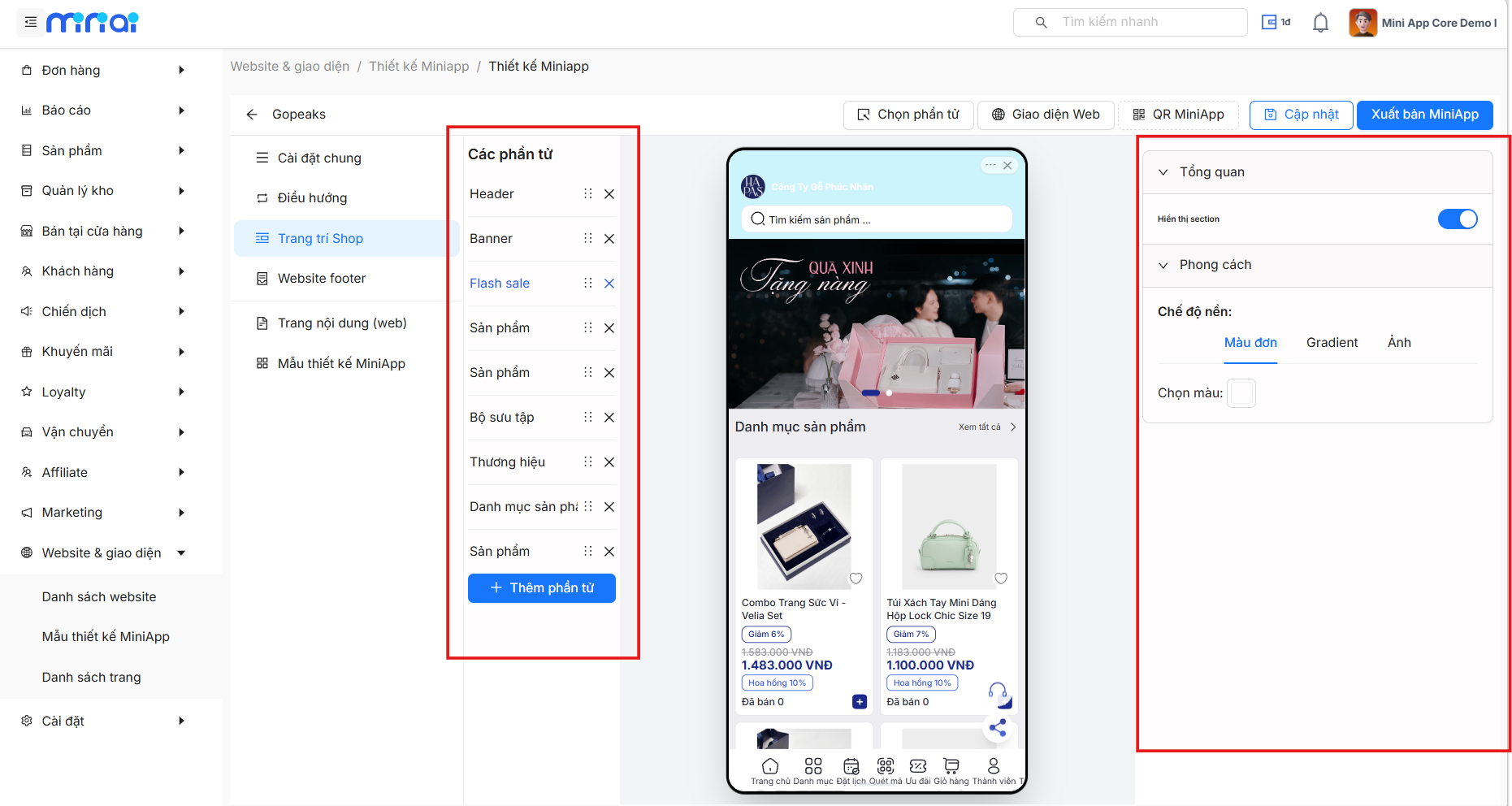Remove the Bộ sưu tập element

coord(609,418)
